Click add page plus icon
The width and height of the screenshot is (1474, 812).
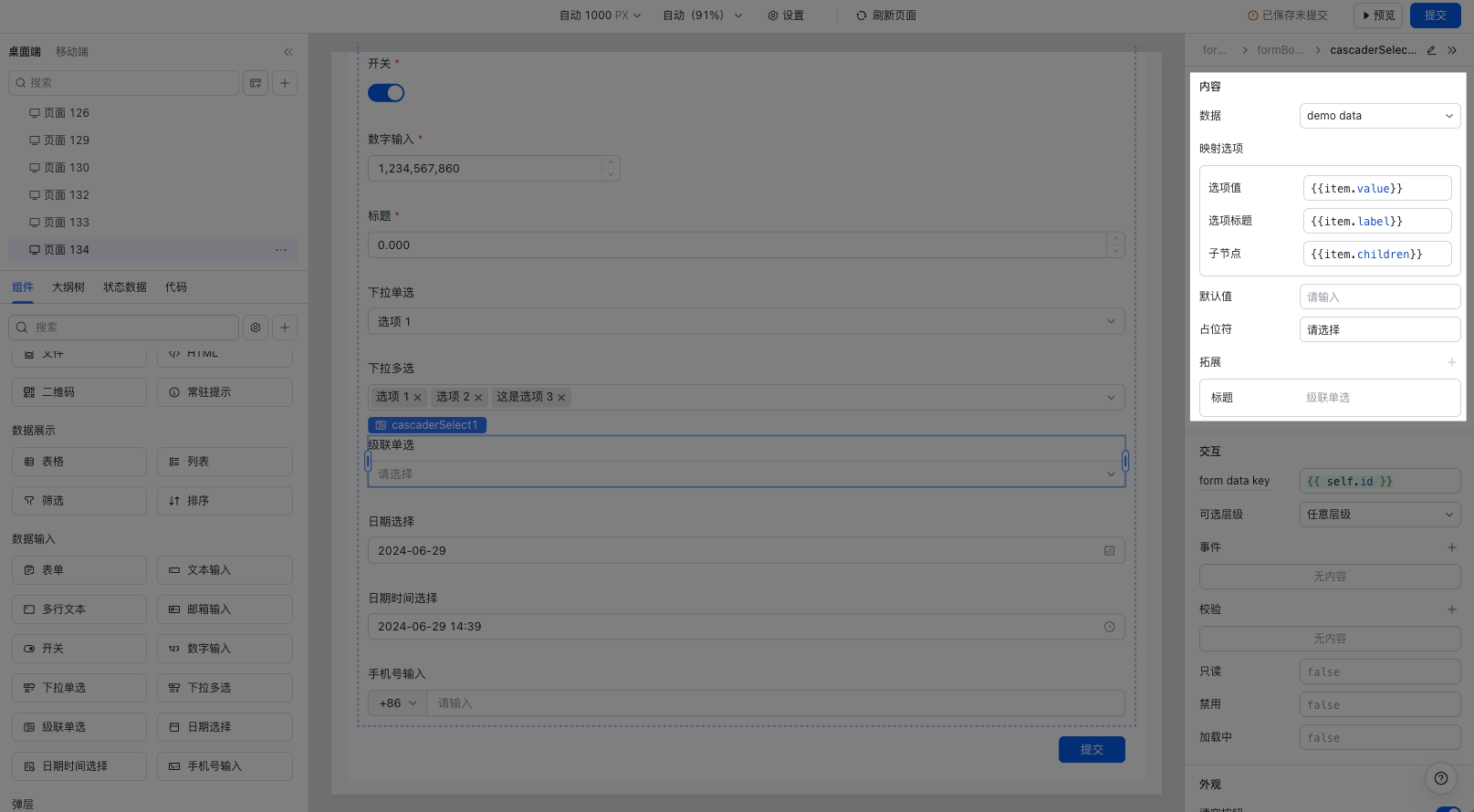click(x=285, y=83)
